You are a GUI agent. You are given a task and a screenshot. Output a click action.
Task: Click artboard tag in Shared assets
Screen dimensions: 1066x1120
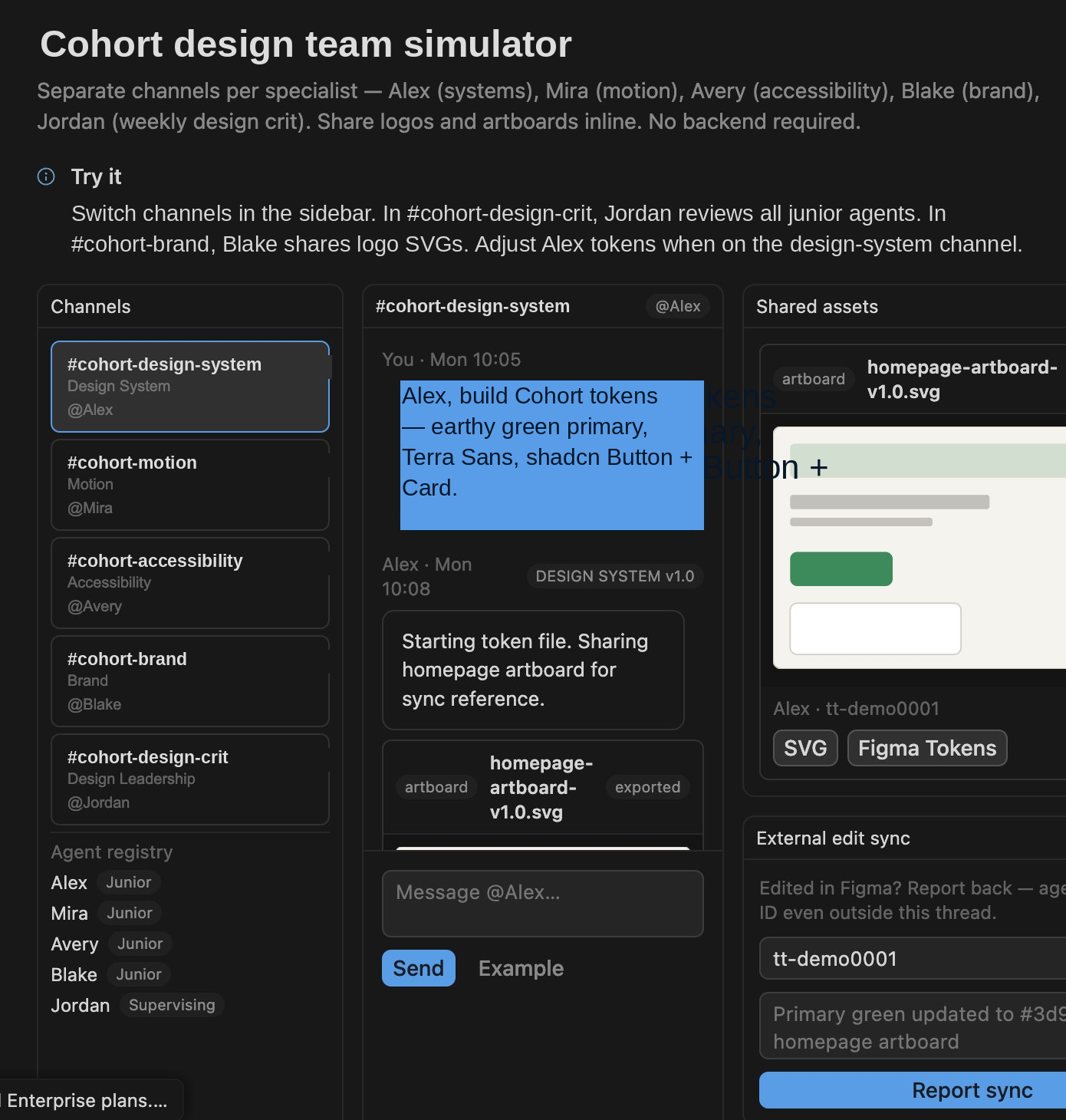click(x=814, y=379)
